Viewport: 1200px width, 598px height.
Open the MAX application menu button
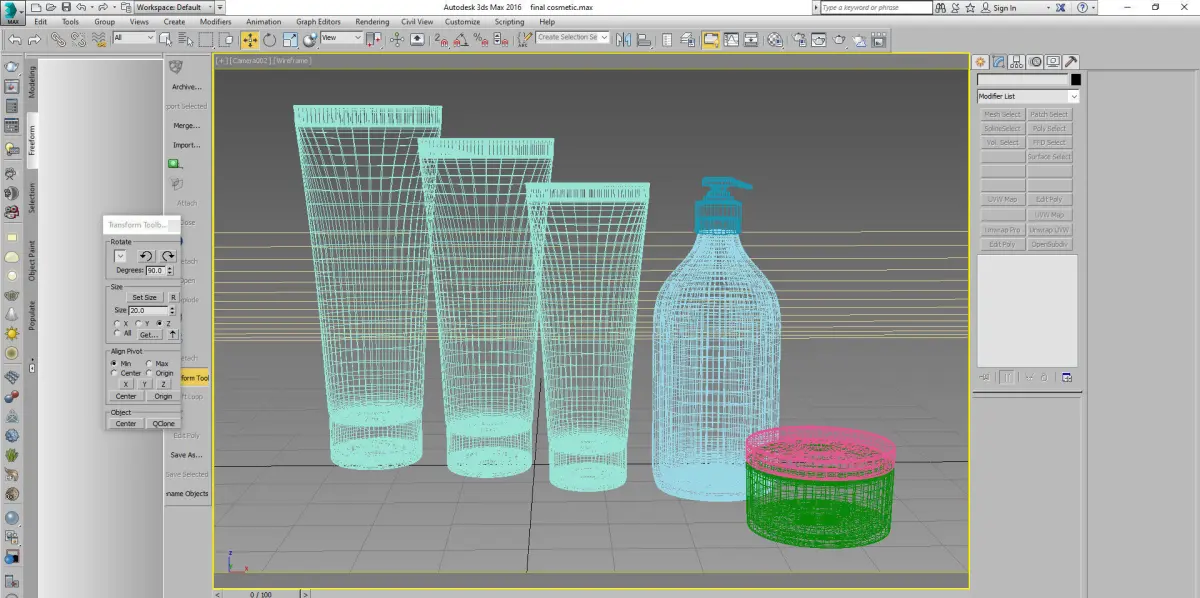tap(12, 16)
